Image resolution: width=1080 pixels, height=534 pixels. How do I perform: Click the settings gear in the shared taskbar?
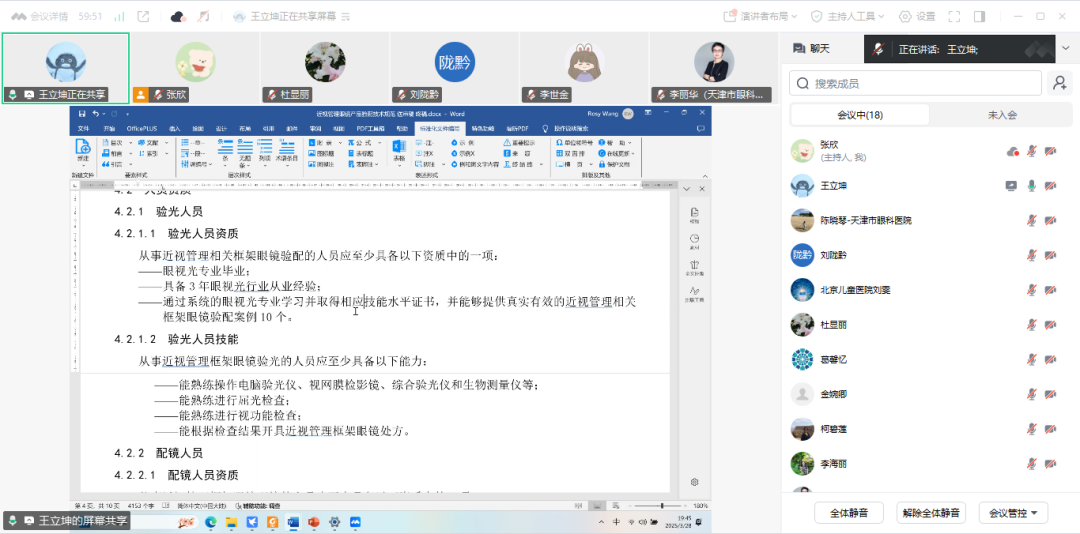(335, 522)
